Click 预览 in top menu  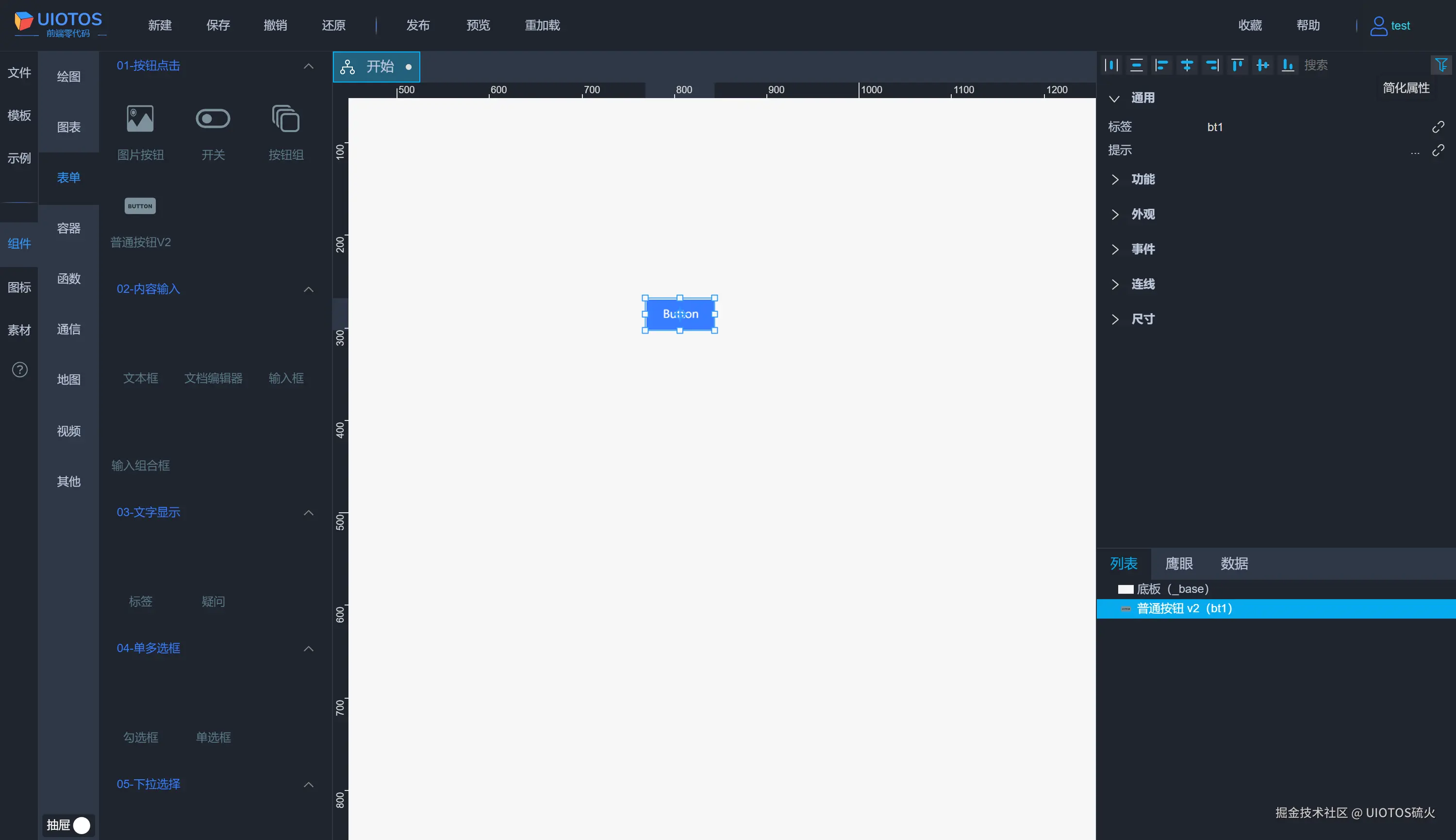point(478,25)
